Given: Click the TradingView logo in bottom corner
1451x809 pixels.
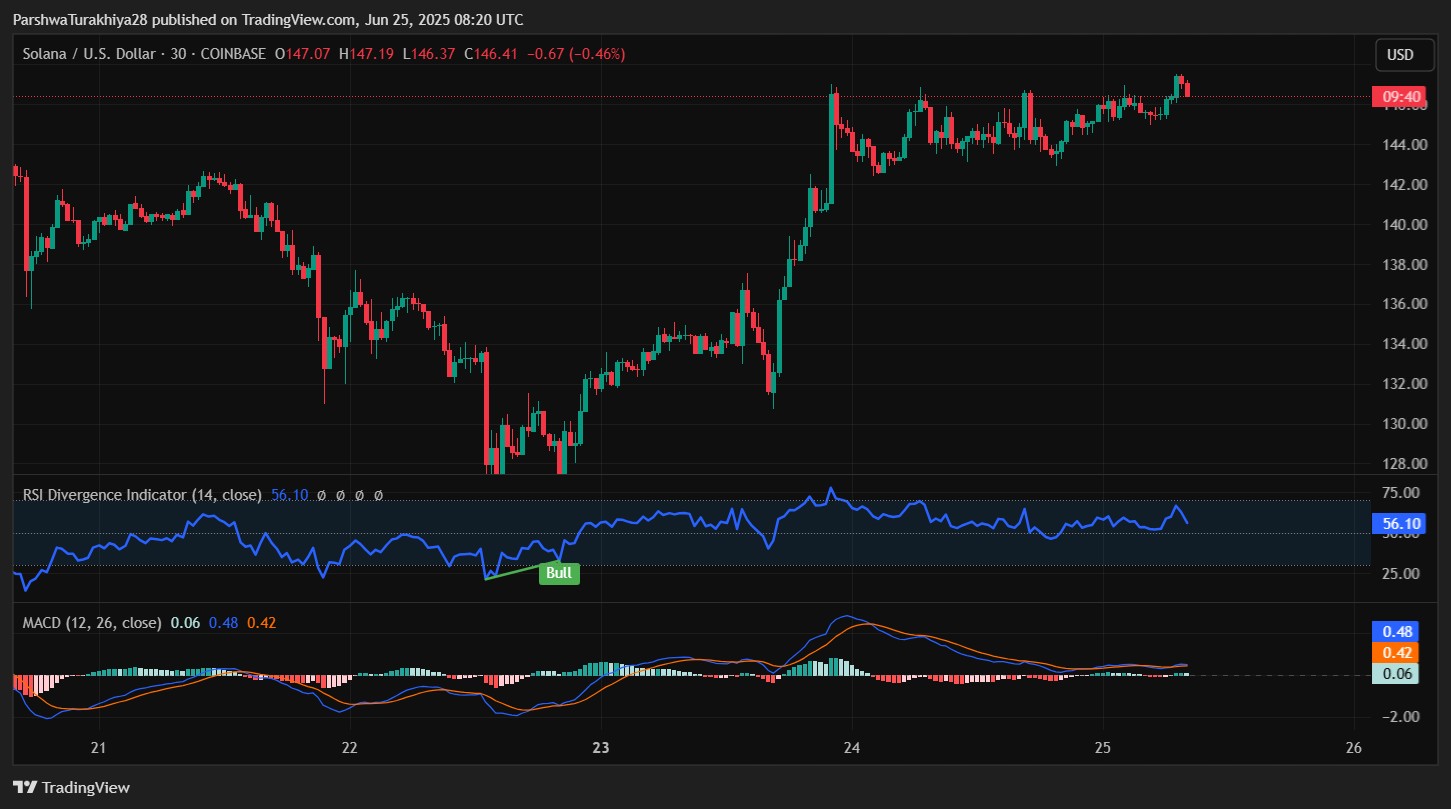Looking at the screenshot, I should pyautogui.click(x=71, y=787).
